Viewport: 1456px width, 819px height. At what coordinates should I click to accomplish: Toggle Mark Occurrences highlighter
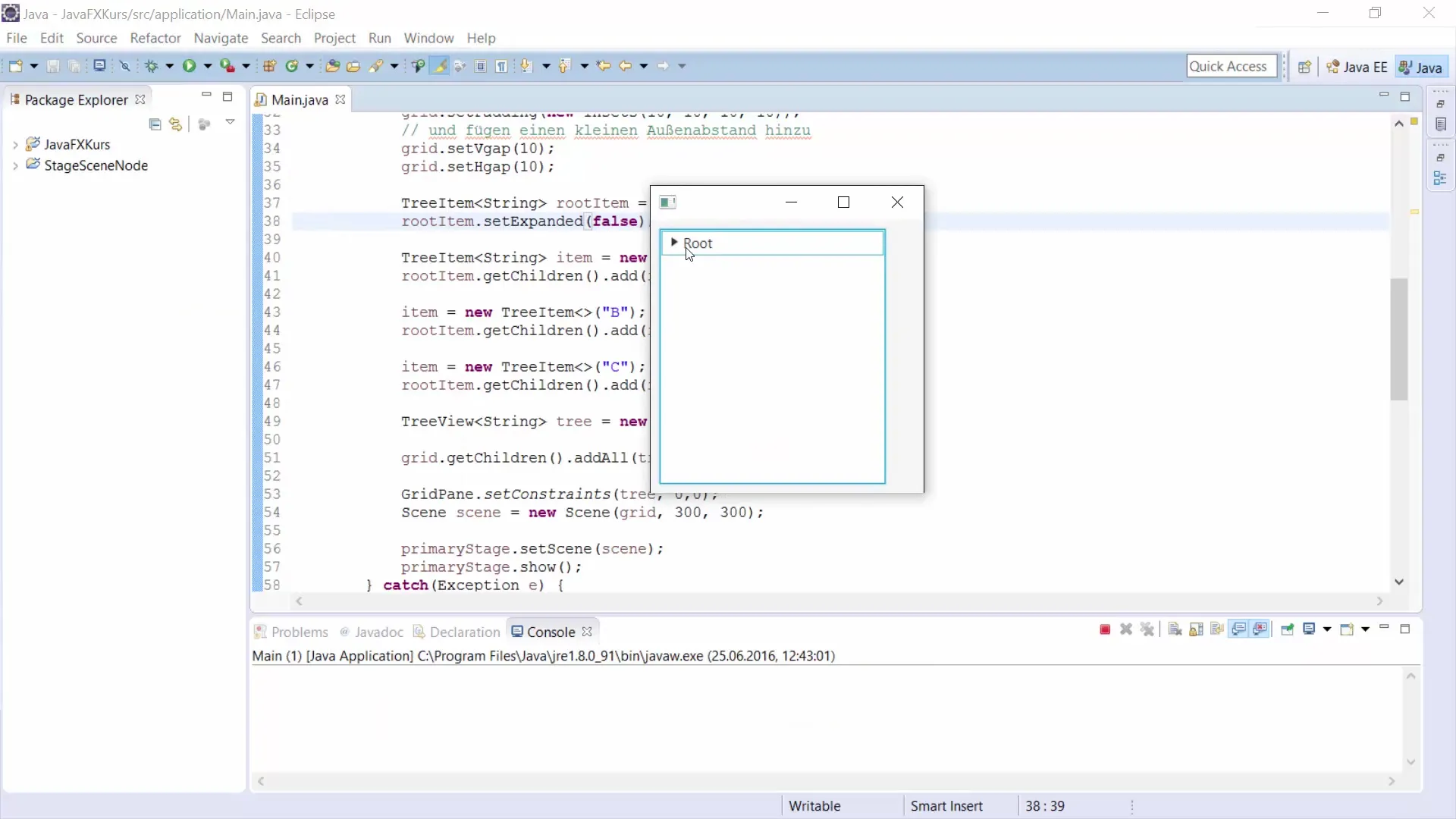click(x=439, y=66)
